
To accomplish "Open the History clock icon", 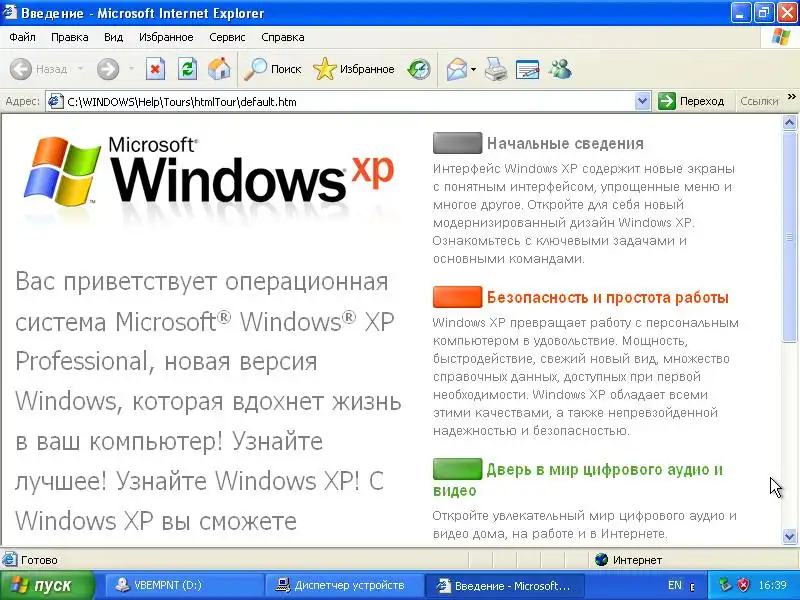I will point(419,69).
